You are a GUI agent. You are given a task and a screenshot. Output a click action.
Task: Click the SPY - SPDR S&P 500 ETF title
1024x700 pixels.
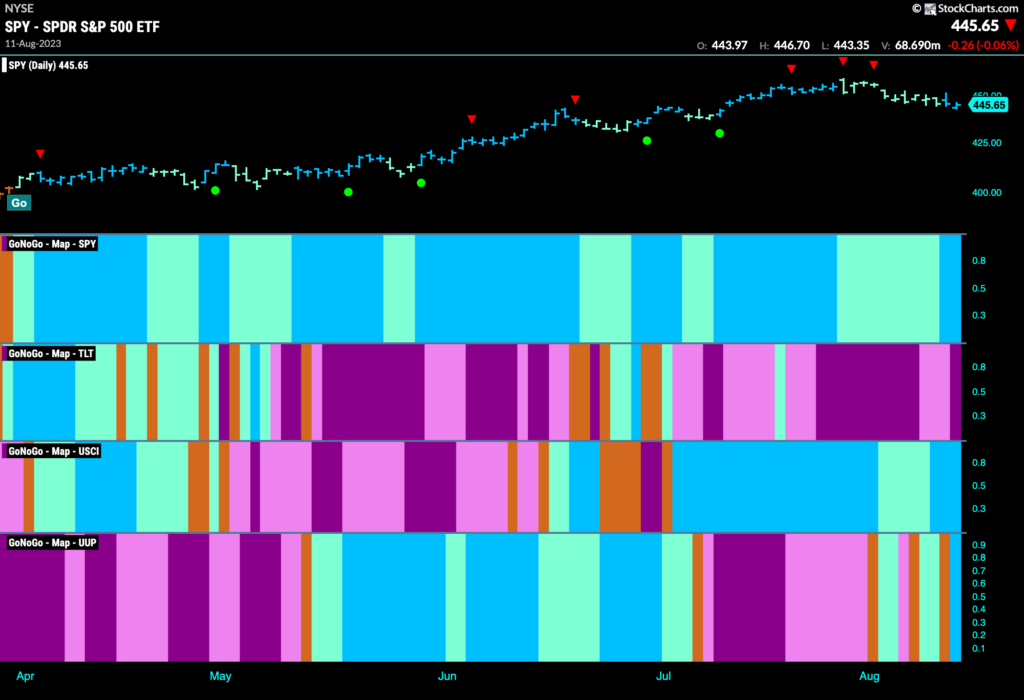tap(82, 27)
